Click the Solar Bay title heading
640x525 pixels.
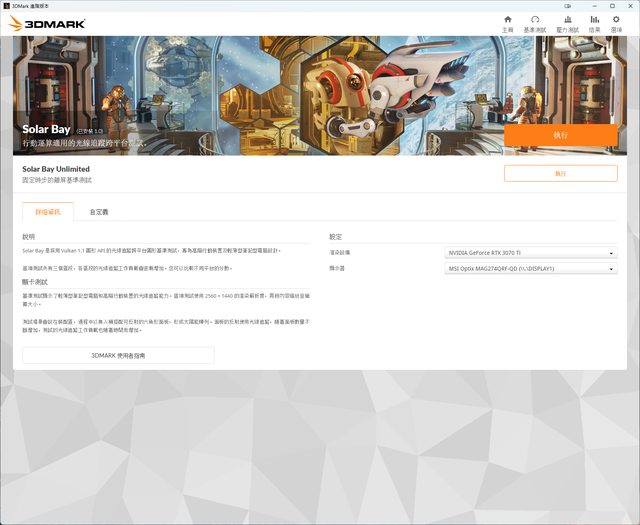click(x=46, y=129)
